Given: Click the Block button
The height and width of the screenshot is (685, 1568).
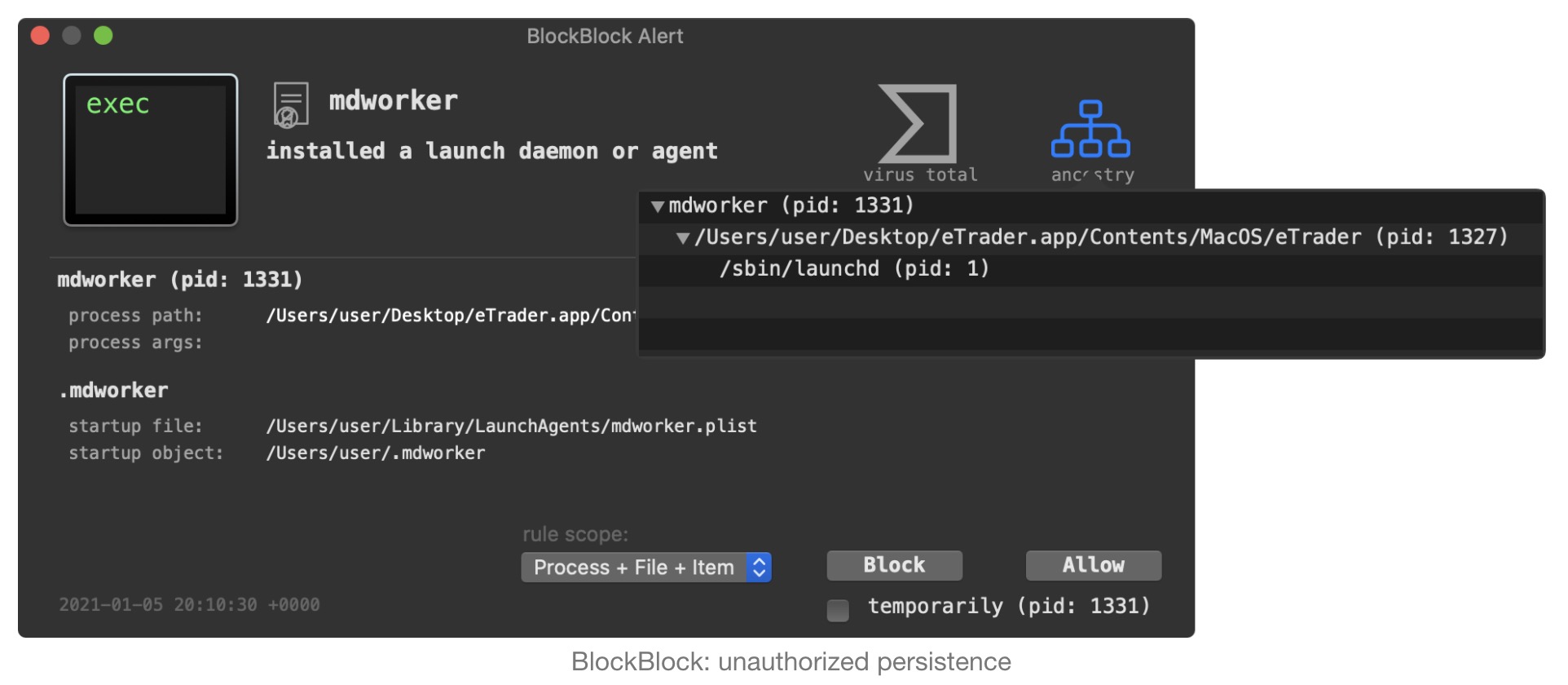Looking at the screenshot, I should click(x=894, y=565).
